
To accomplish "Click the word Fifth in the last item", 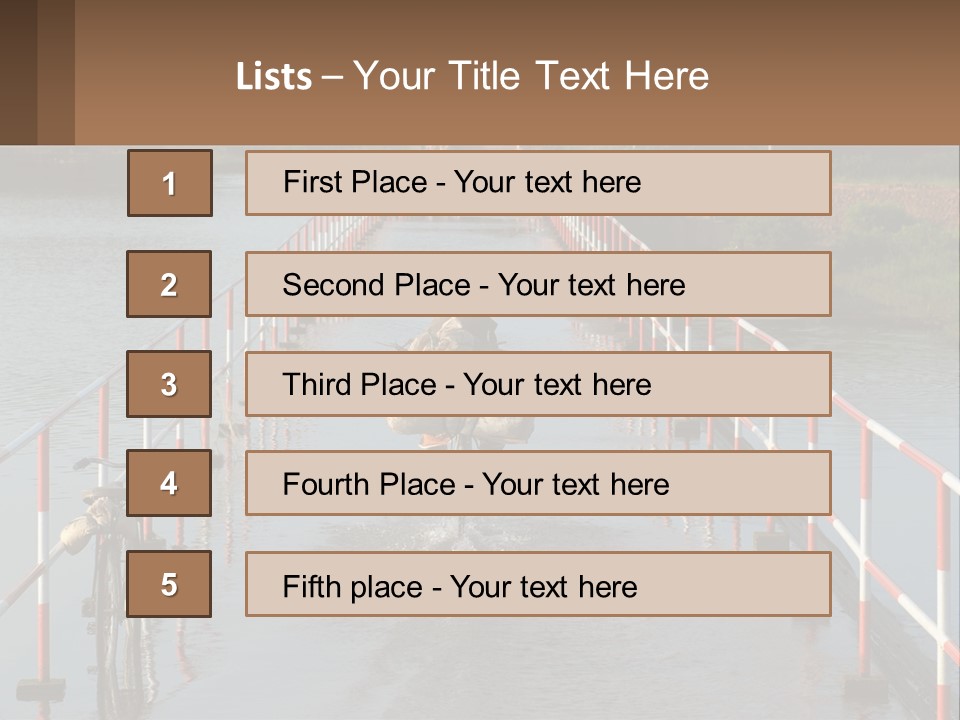I will 312,586.
